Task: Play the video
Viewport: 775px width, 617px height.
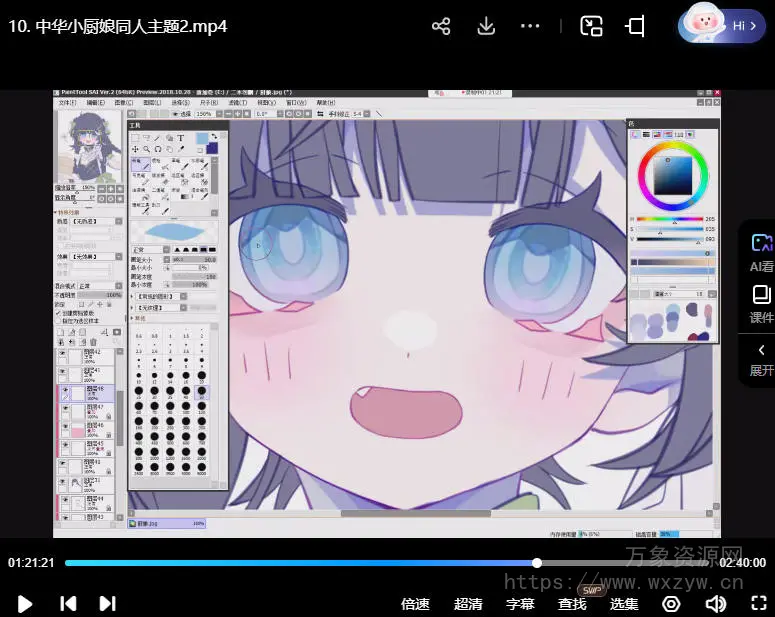Action: pyautogui.click(x=25, y=603)
